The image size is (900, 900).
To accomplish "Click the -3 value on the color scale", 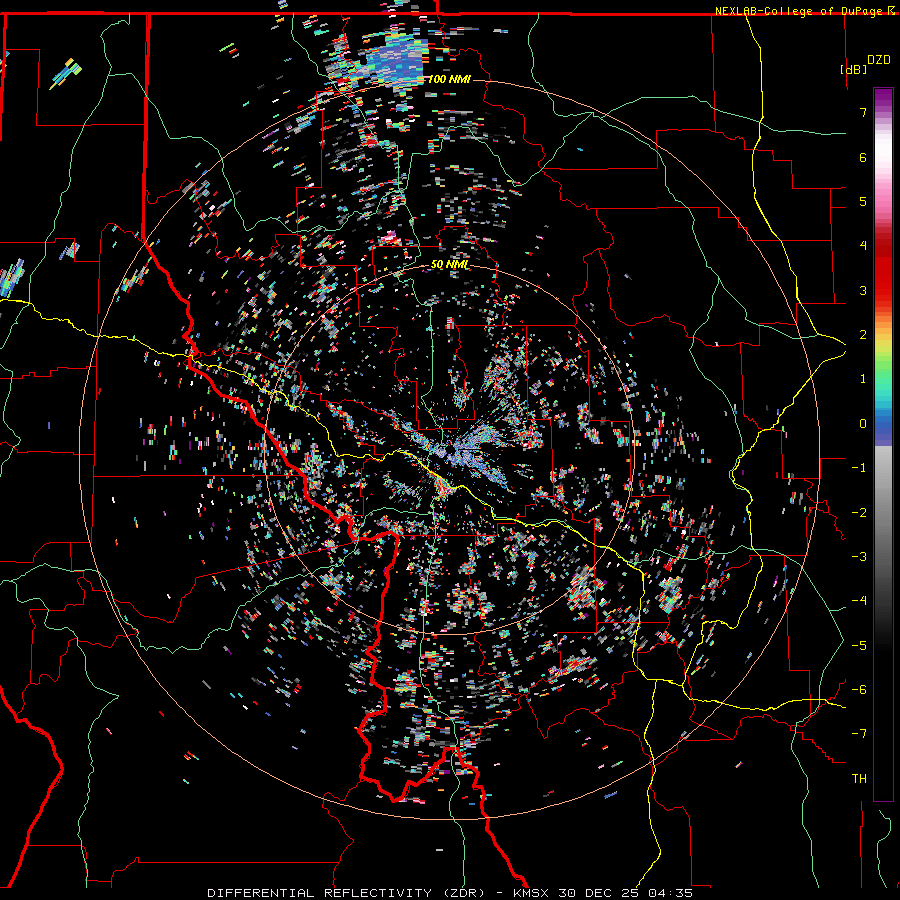I will click(859, 557).
